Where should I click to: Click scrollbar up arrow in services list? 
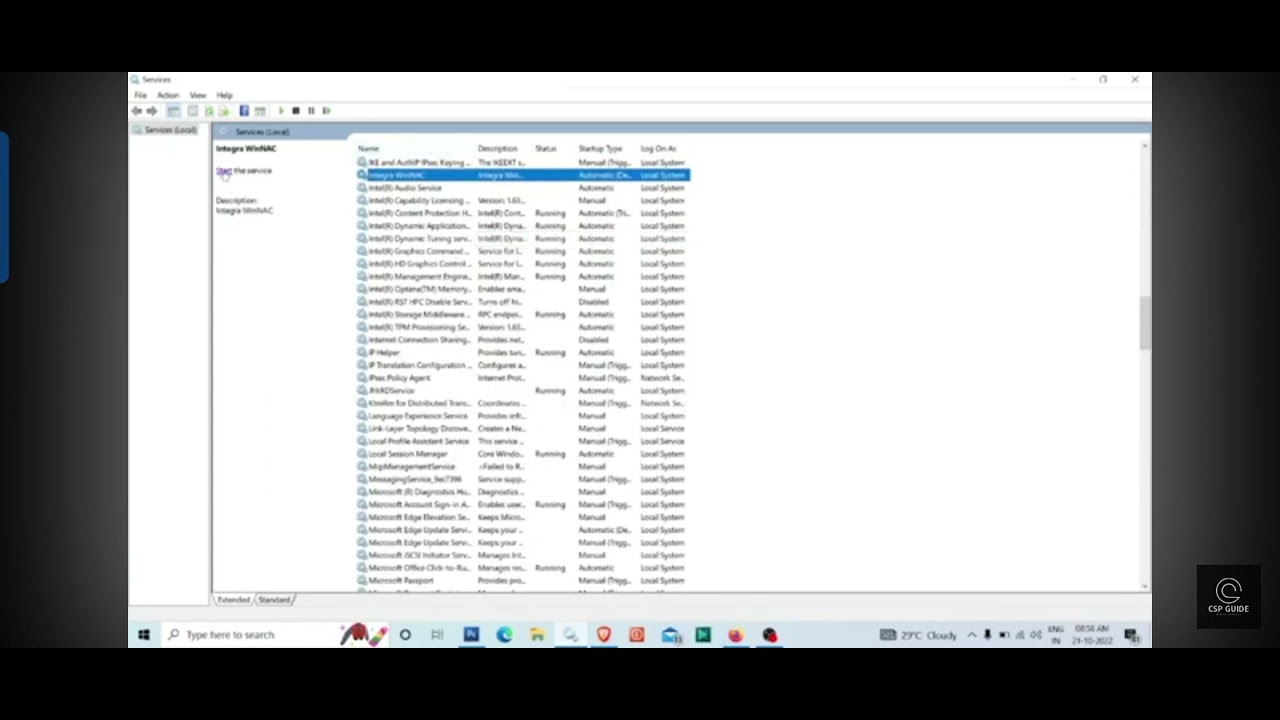pos(1145,147)
